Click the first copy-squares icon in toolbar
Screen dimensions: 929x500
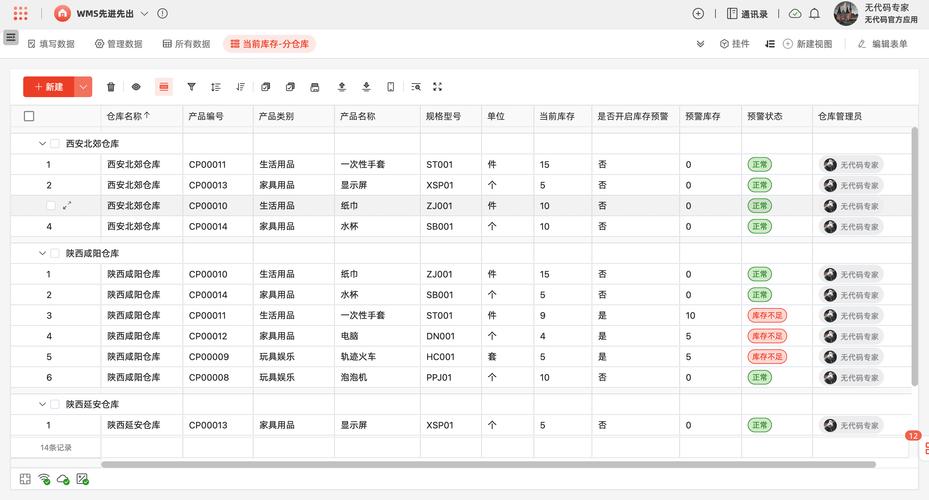(265, 87)
